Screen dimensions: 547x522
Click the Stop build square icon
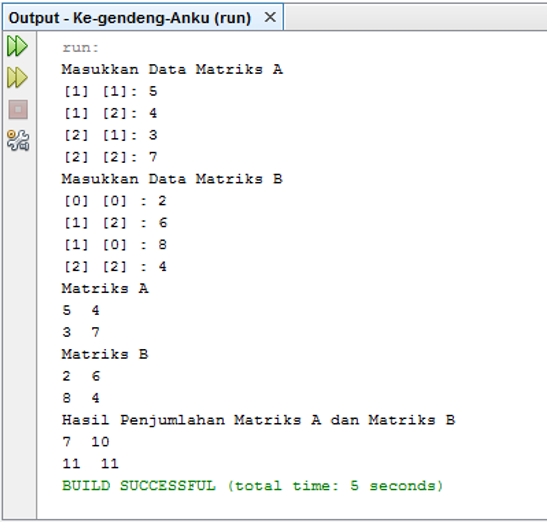click(18, 110)
